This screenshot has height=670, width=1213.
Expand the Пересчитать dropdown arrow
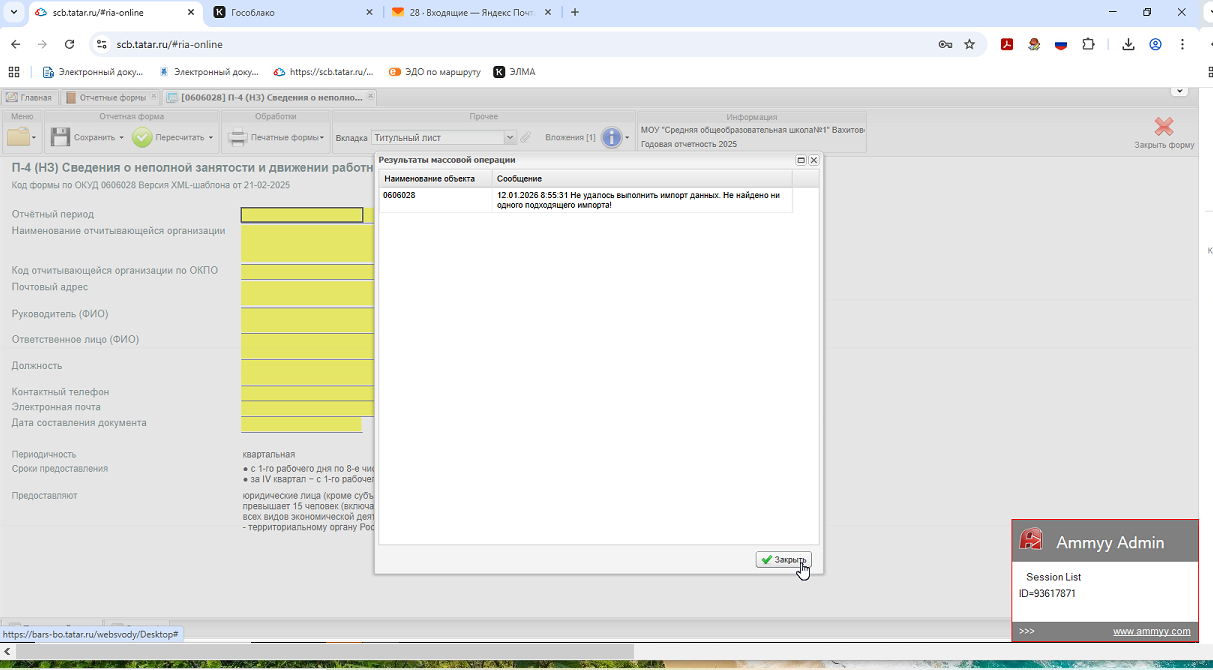coord(210,138)
